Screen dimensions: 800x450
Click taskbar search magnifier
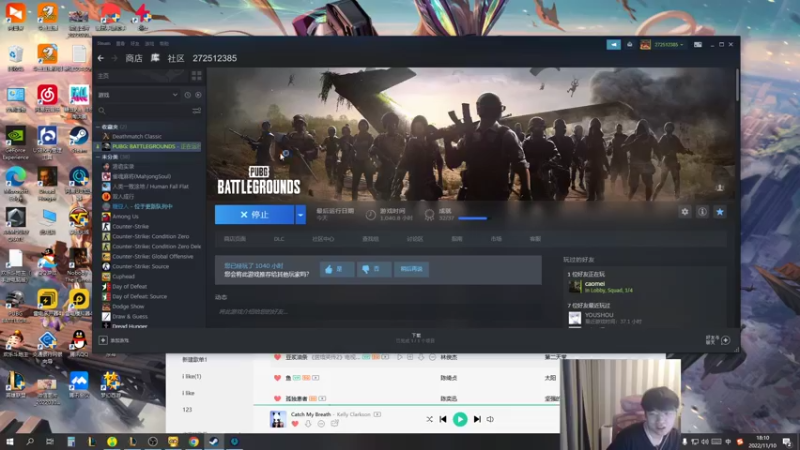click(30, 441)
